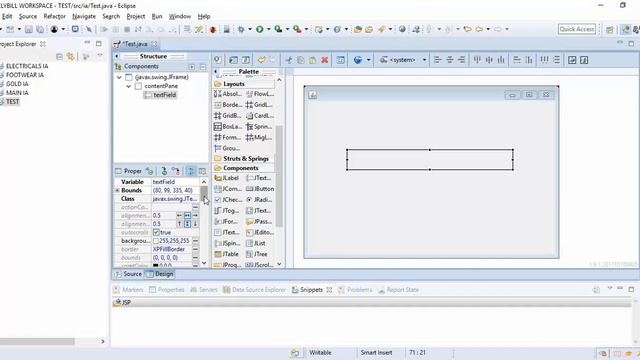This screenshot has width=640, height=360.
Task: Open the Data Source Explorer tab
Action: [254, 290]
